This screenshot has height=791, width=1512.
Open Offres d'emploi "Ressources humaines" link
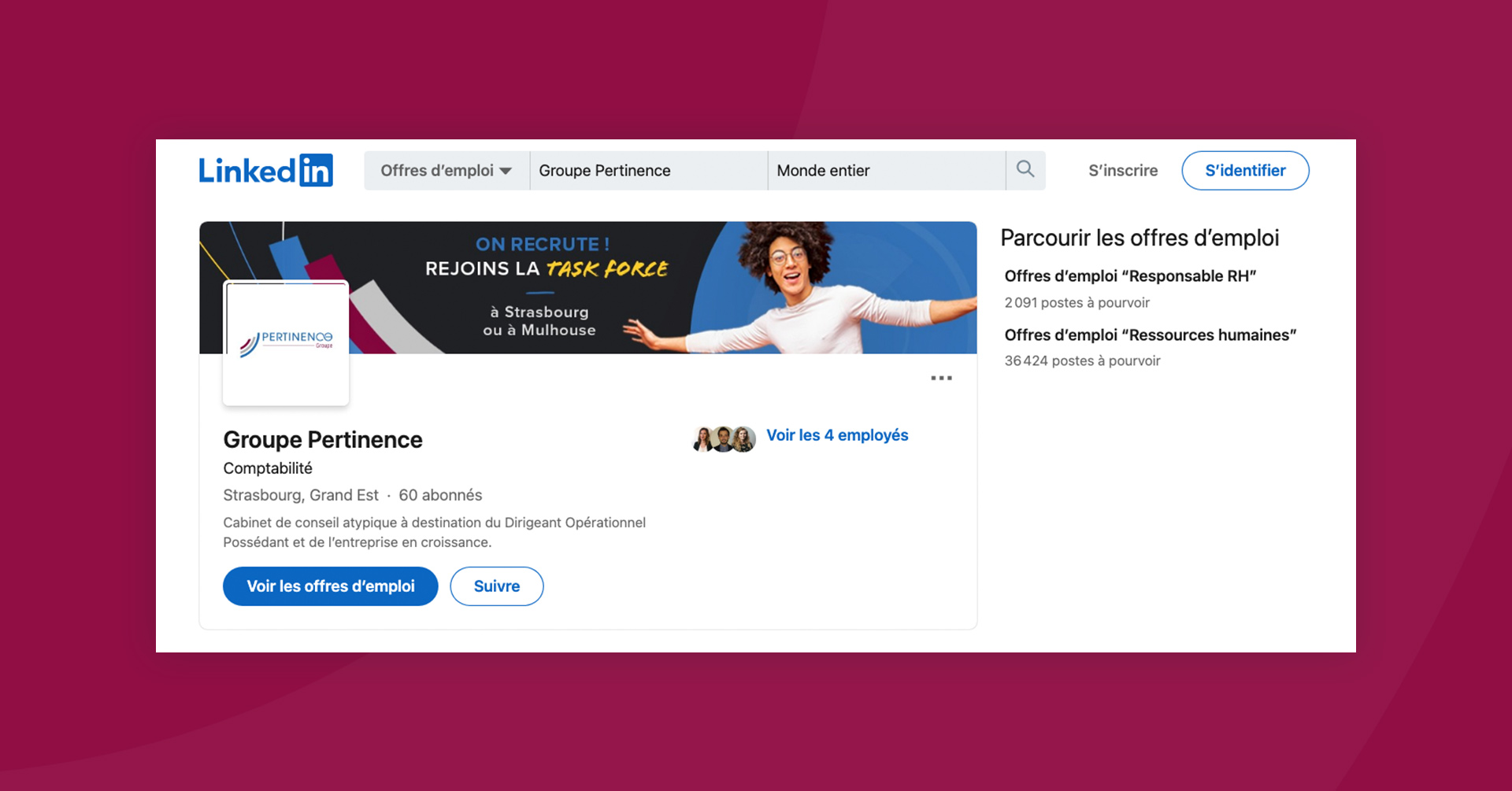tap(1151, 335)
